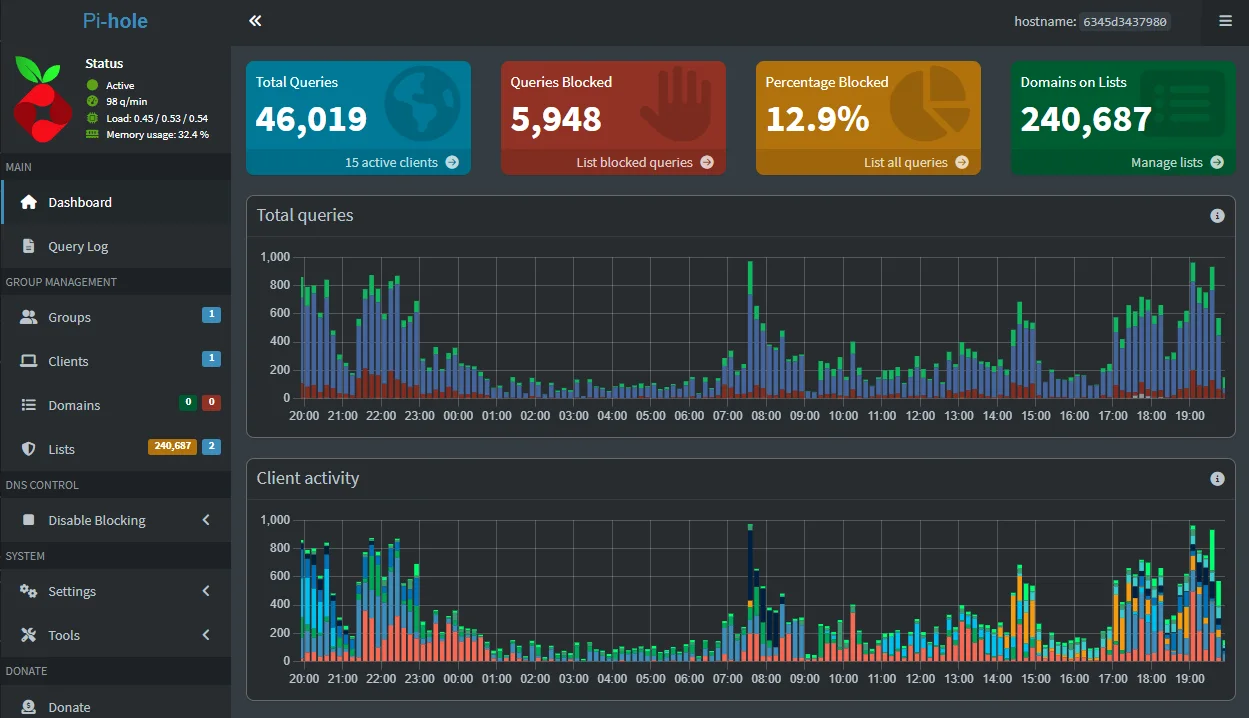Viewport: 1249px width, 718px height.
Task: Click the Query Log file icon
Action: [28, 246]
